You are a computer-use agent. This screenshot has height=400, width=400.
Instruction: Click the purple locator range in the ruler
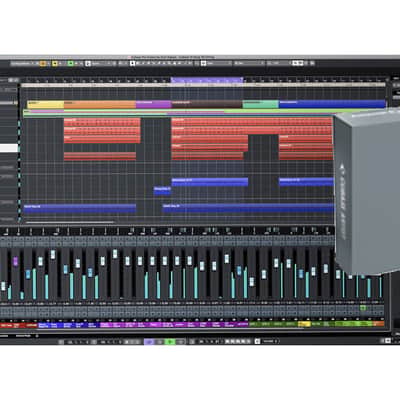coord(207,80)
